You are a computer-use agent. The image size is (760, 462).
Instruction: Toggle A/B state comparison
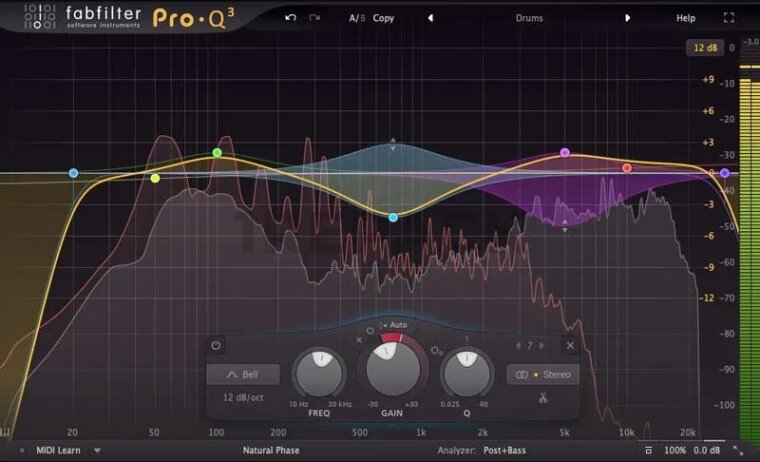click(355, 18)
